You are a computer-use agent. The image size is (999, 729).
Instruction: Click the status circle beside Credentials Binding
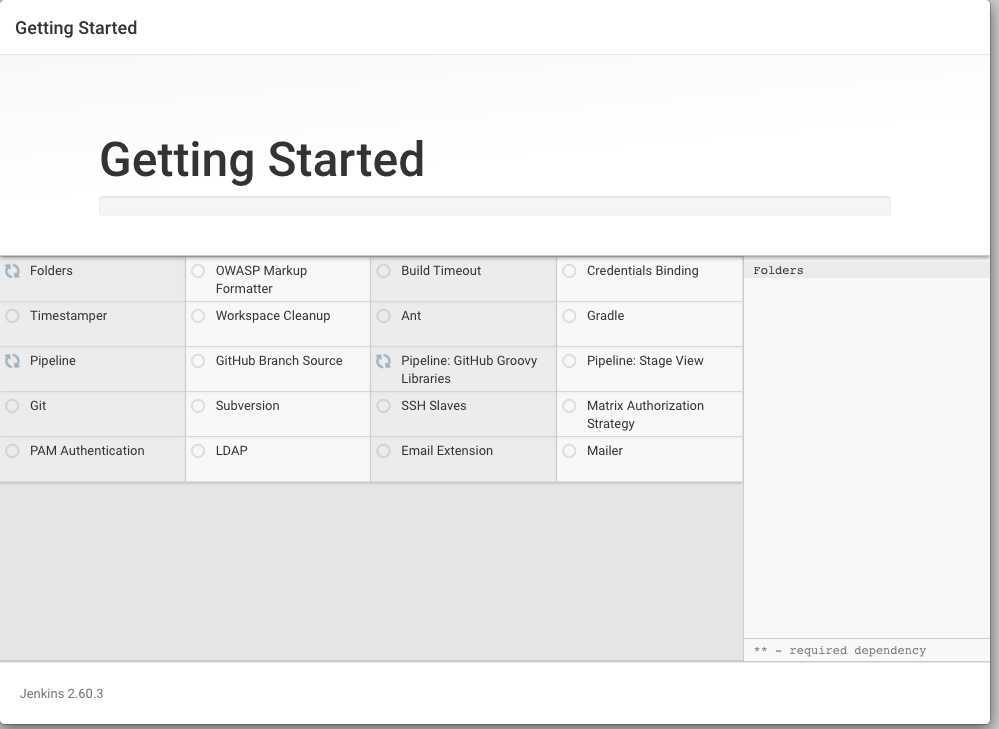[569, 271]
